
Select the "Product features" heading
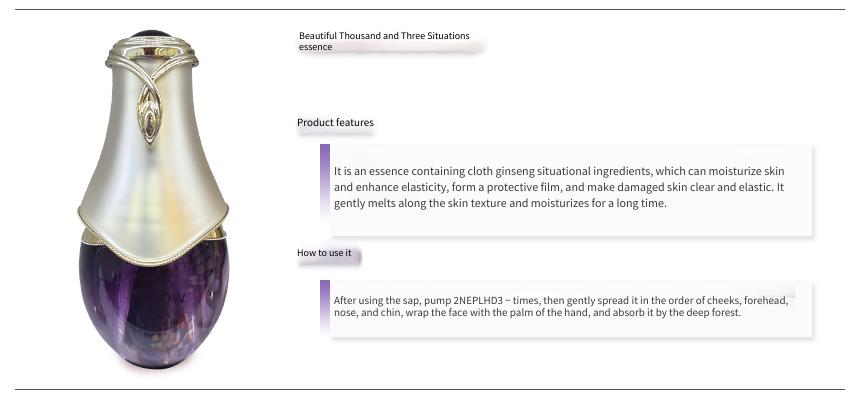tap(335, 122)
